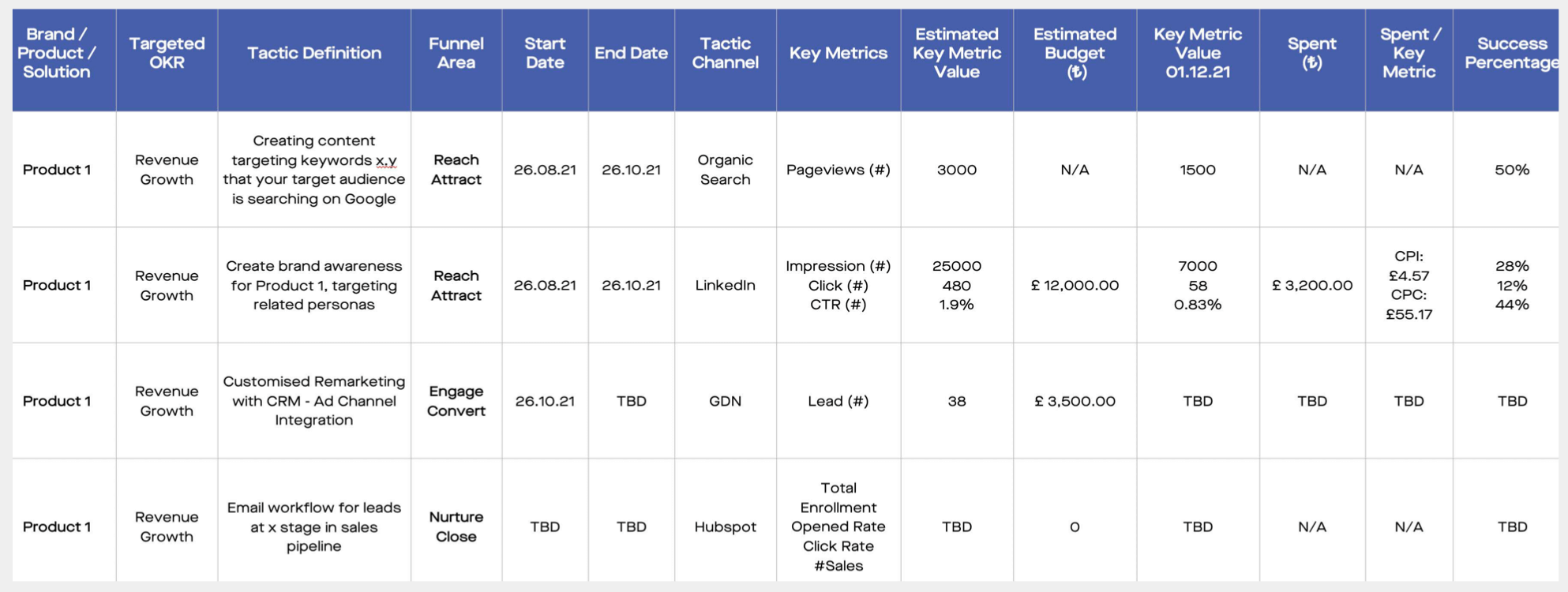Select the Nurture Close funnel cell
The width and height of the screenshot is (1568, 592).
click(456, 526)
